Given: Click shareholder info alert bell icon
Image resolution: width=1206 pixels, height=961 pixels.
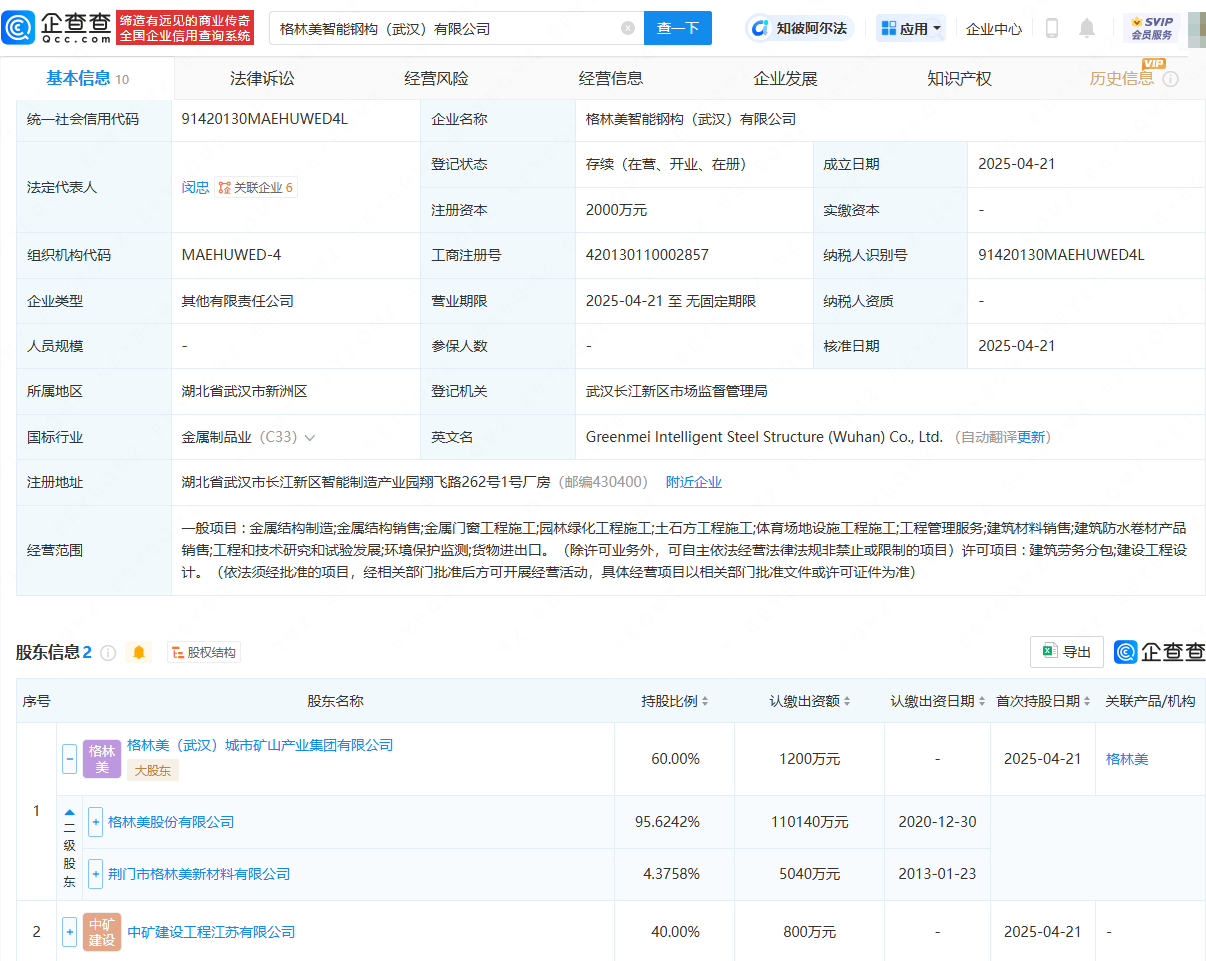Looking at the screenshot, I should point(139,653).
